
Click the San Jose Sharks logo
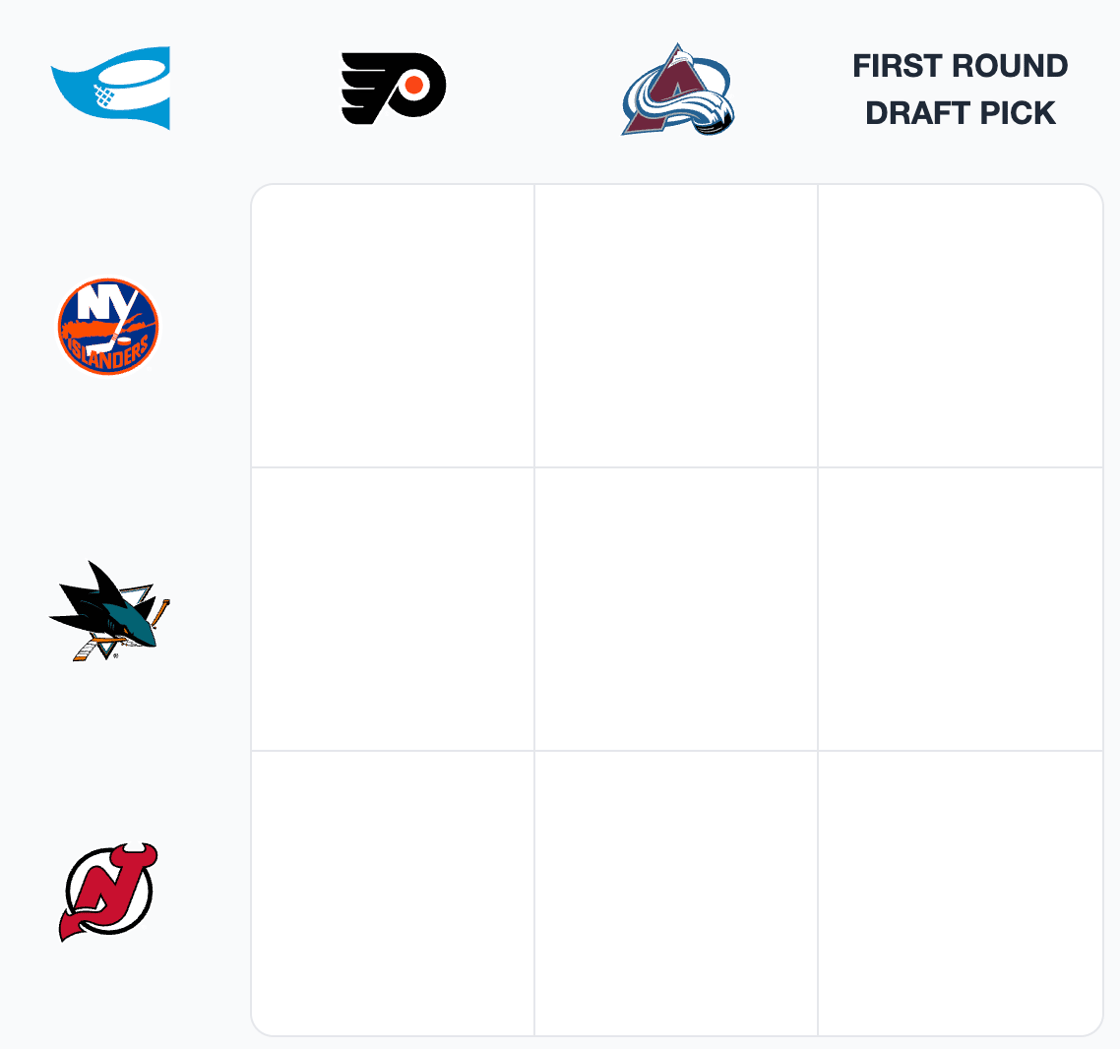tap(109, 610)
